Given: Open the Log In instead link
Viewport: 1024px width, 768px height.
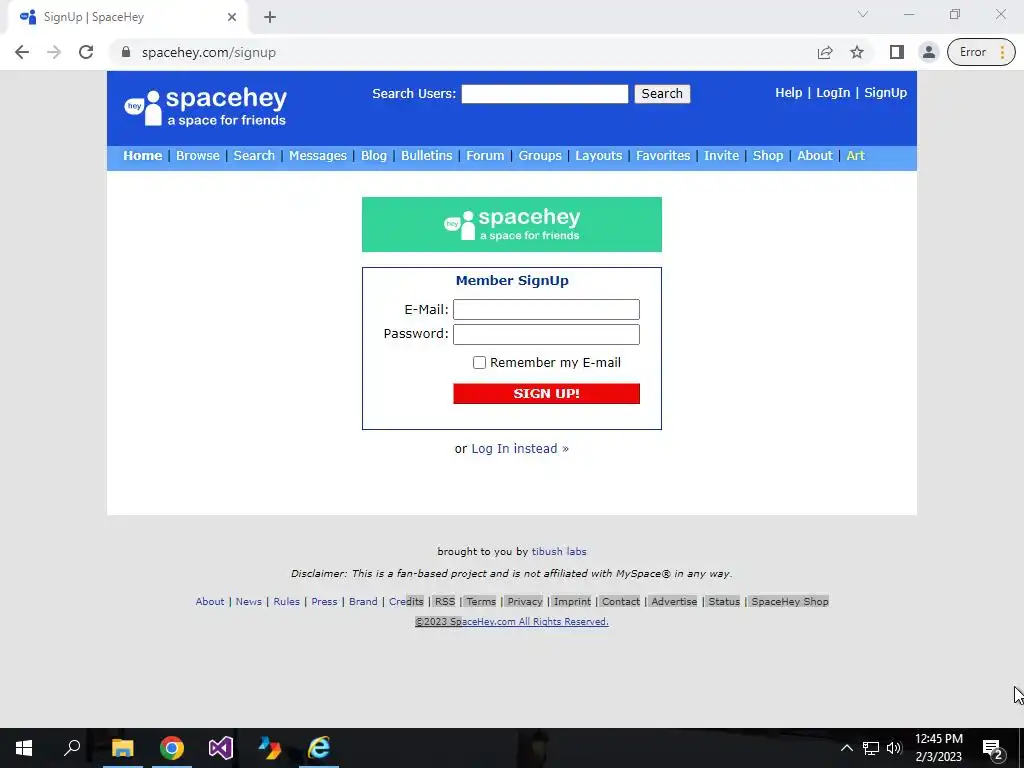Looking at the screenshot, I should [520, 449].
